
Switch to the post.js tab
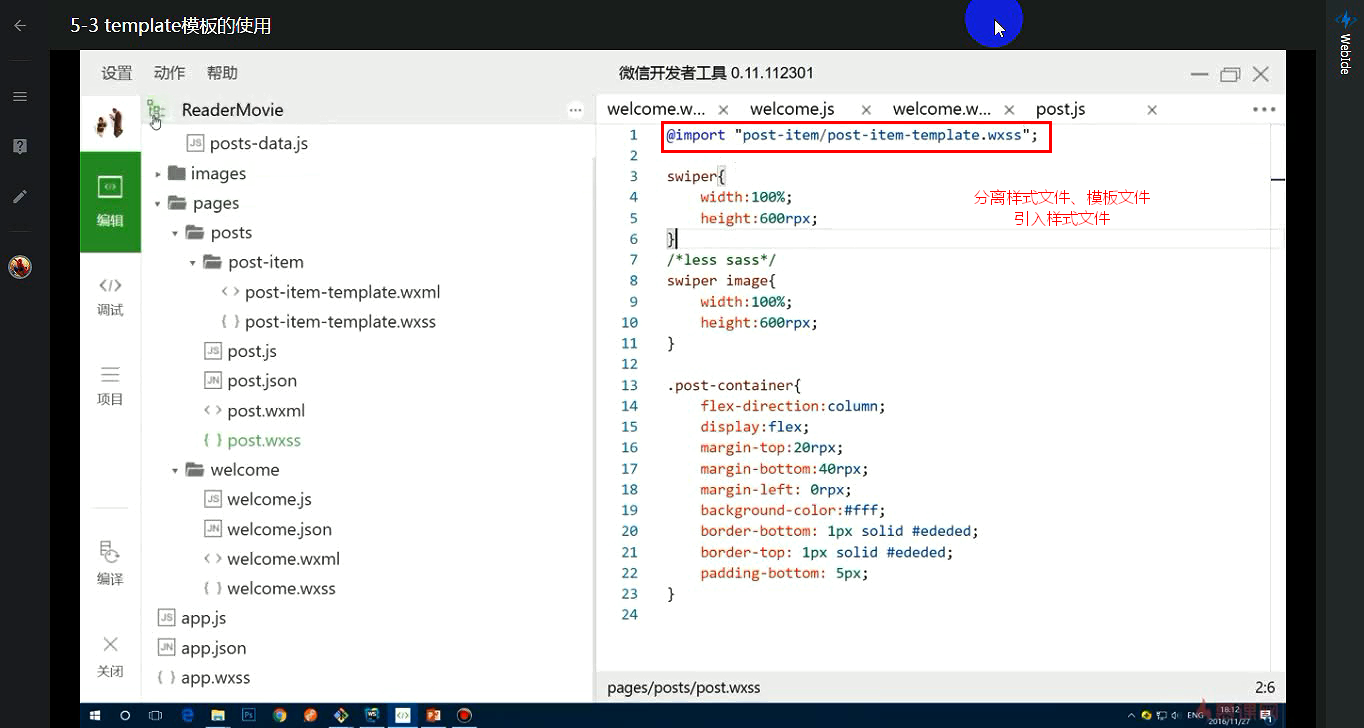(1061, 109)
